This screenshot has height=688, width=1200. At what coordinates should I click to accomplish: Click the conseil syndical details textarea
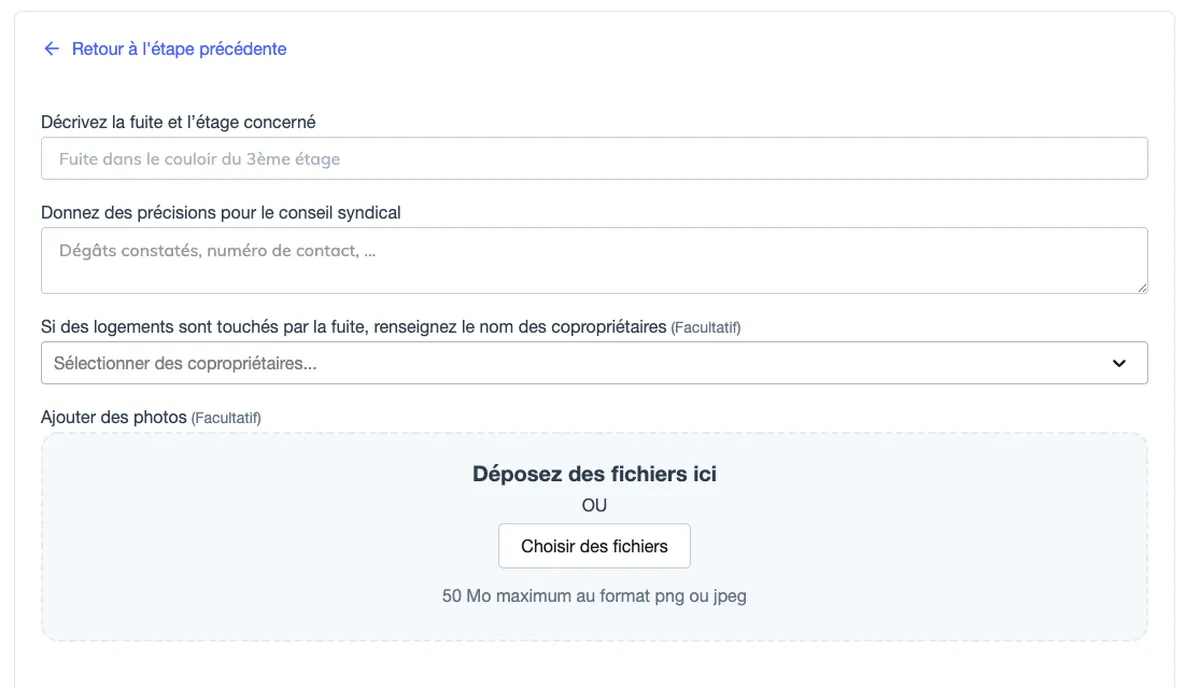pyautogui.click(x=594, y=260)
